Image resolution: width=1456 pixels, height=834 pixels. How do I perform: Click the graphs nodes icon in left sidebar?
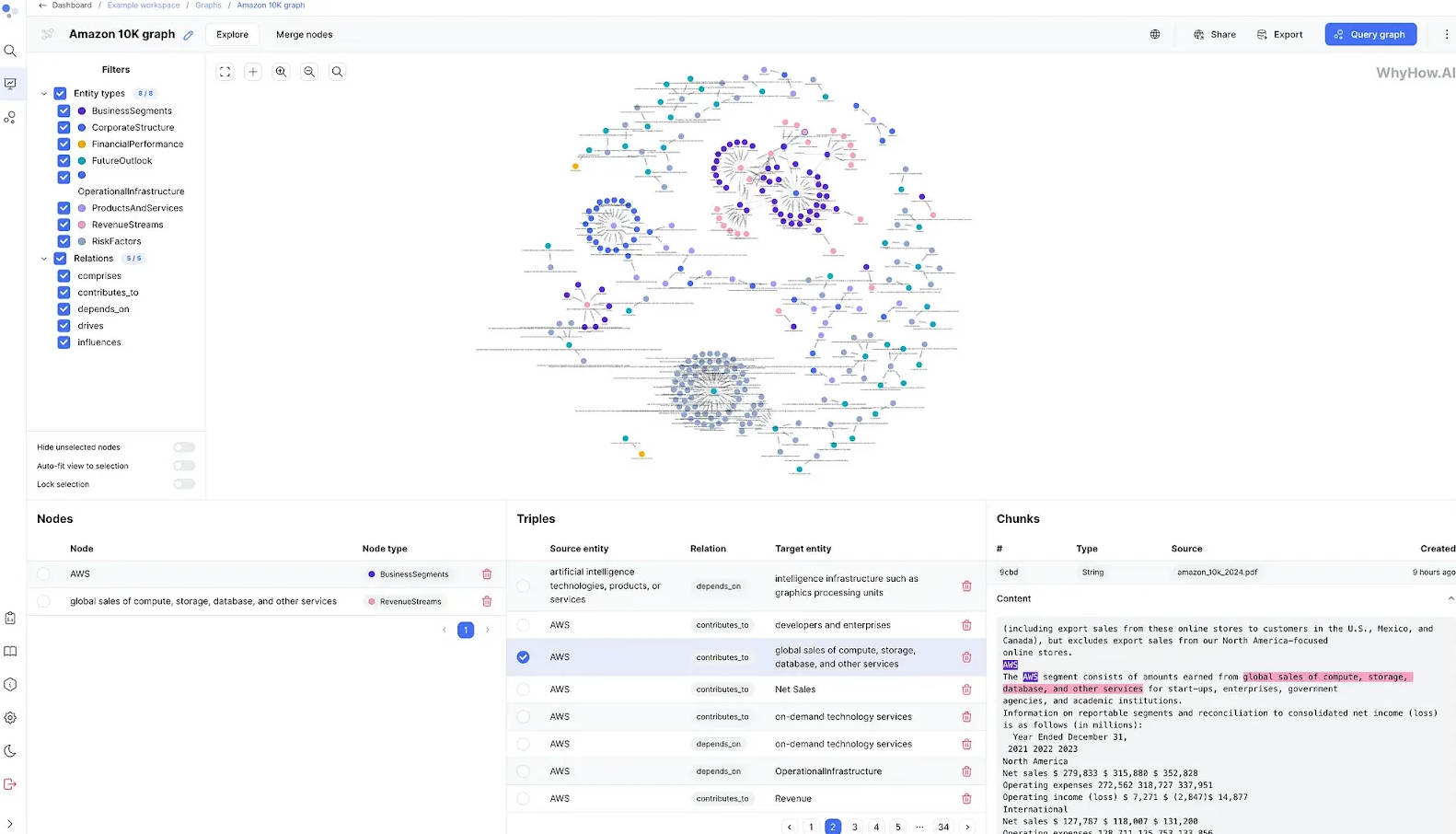[x=10, y=118]
